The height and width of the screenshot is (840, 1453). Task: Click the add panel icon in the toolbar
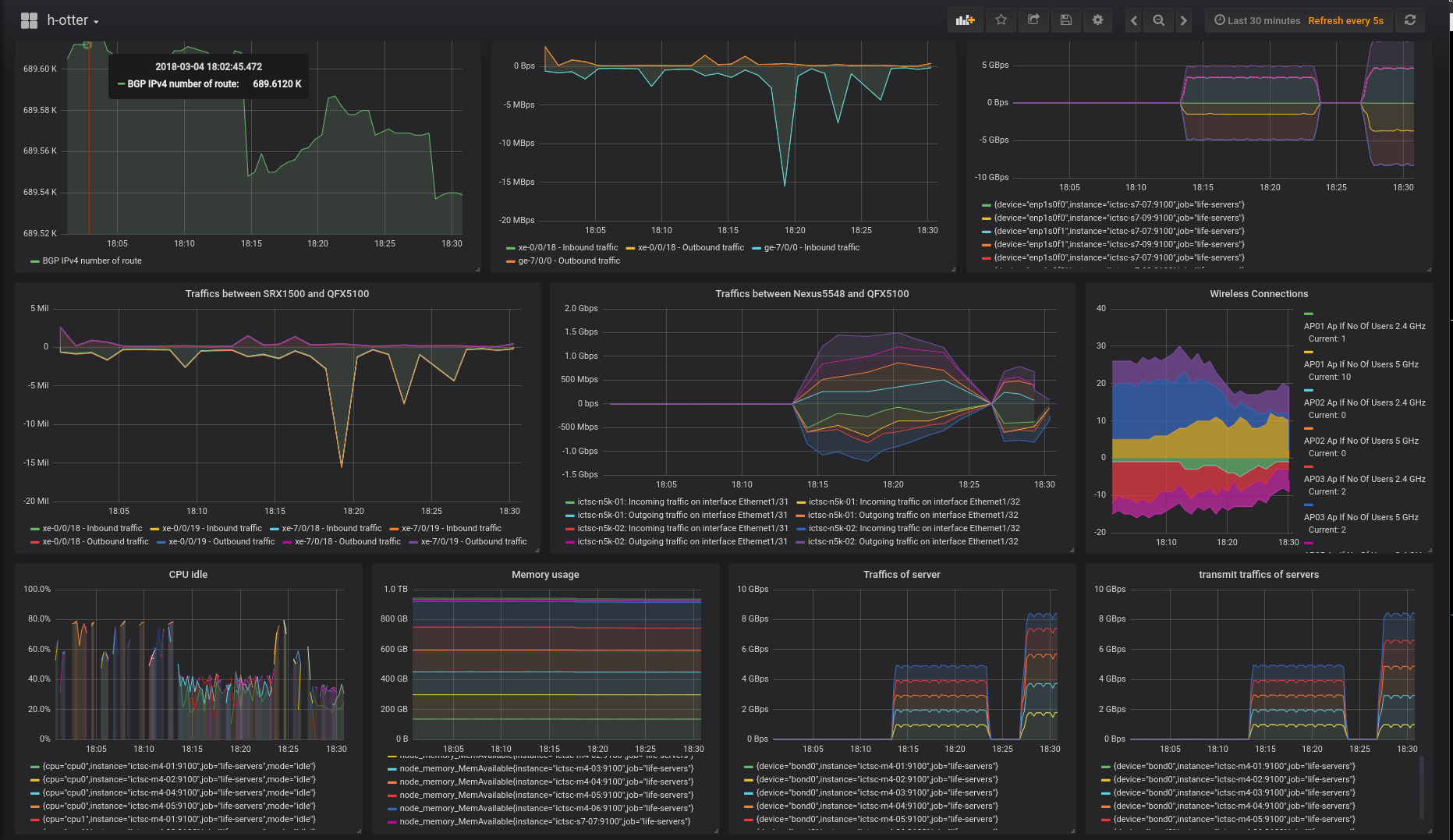click(x=966, y=20)
